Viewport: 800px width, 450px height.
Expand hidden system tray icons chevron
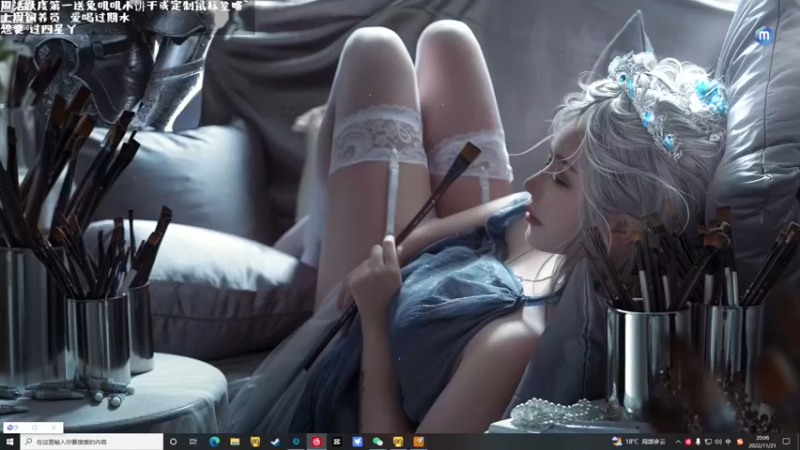tap(678, 441)
